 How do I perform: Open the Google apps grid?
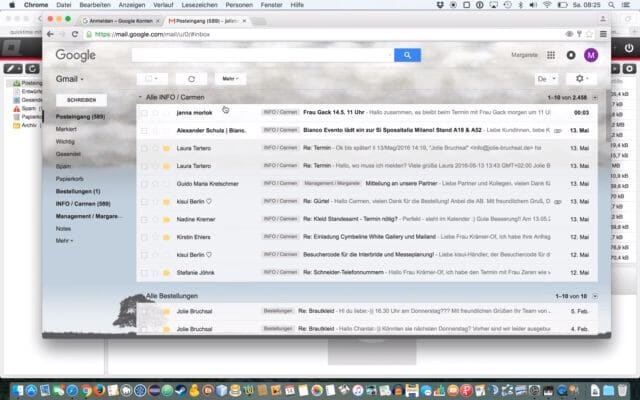[551, 55]
